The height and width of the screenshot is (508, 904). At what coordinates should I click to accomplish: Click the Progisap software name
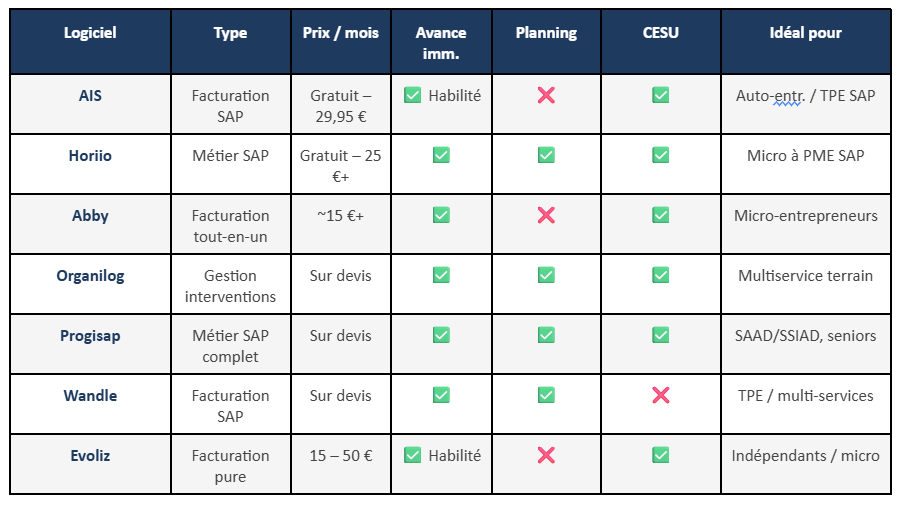pyautogui.click(x=90, y=336)
